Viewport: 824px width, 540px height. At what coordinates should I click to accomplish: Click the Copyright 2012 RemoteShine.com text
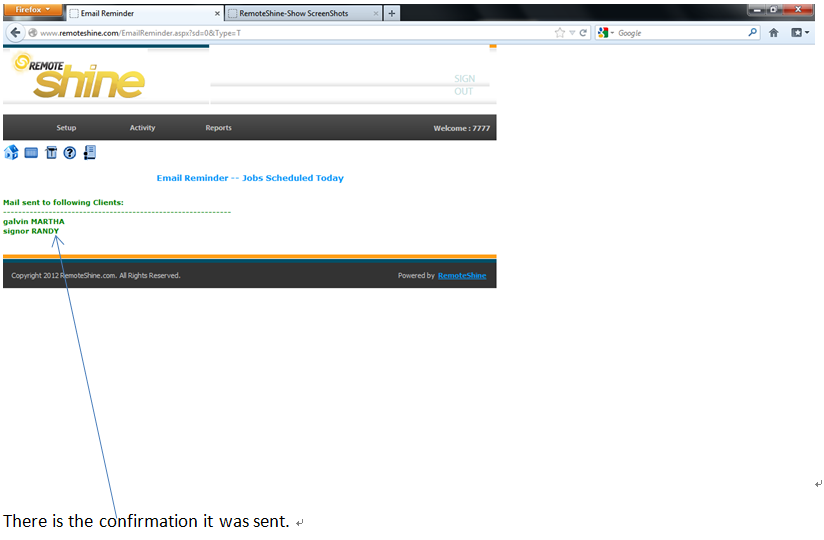96,275
